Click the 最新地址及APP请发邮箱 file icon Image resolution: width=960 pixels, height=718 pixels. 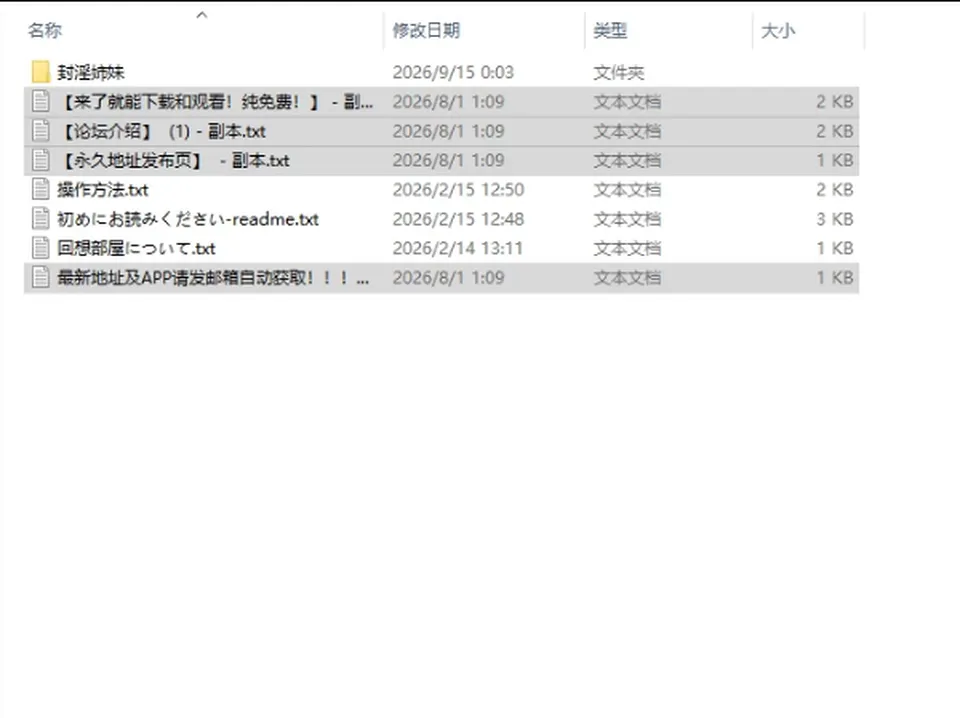(x=40, y=278)
